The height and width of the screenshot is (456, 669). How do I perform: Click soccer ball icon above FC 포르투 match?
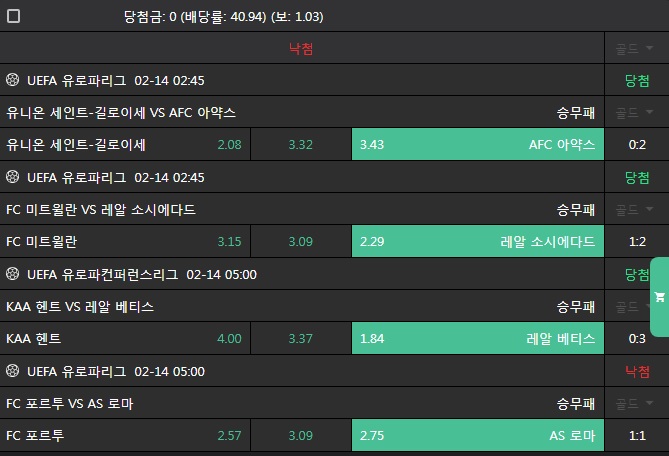13,371
